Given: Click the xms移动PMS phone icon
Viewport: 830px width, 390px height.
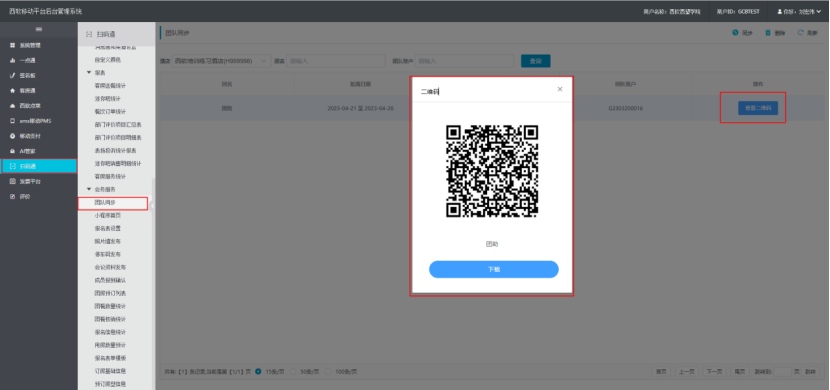Looking at the screenshot, I should click(x=12, y=121).
